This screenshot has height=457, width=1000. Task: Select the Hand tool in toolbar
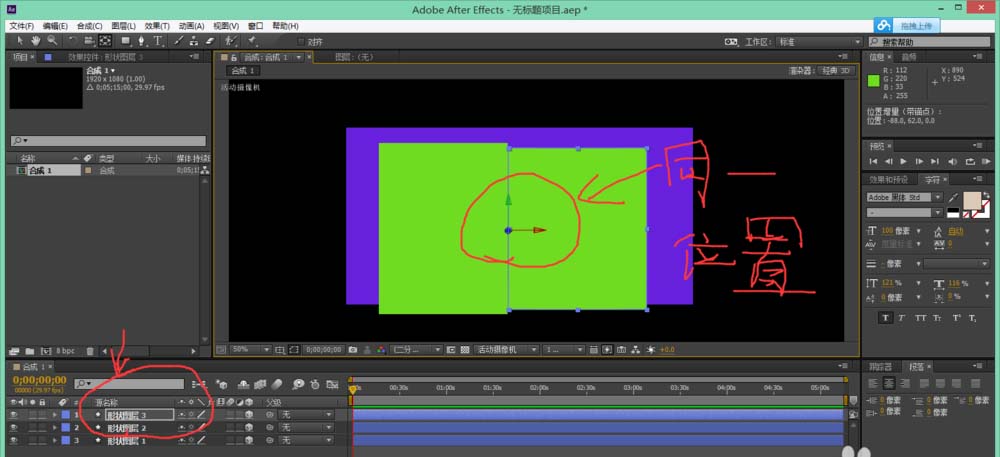pyautogui.click(x=37, y=41)
